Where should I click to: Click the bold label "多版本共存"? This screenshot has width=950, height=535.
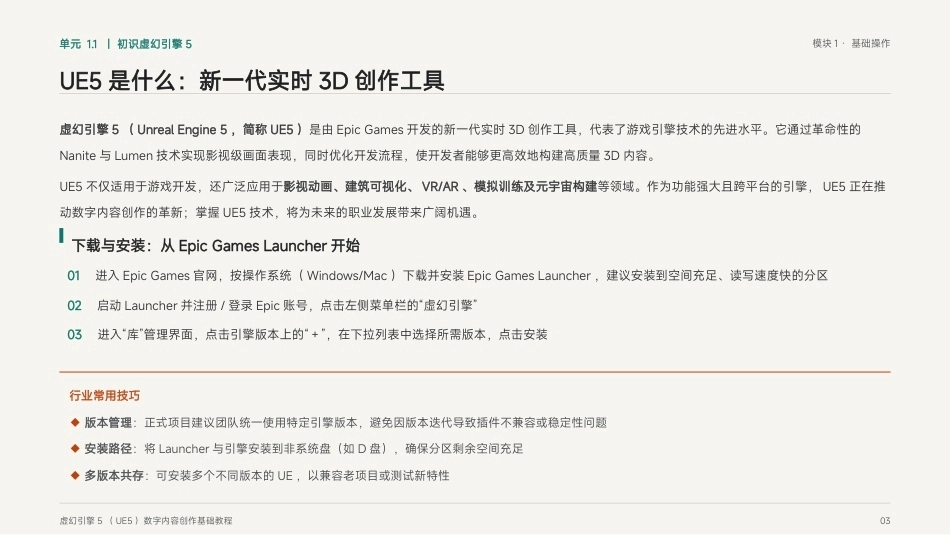[x=114, y=476]
